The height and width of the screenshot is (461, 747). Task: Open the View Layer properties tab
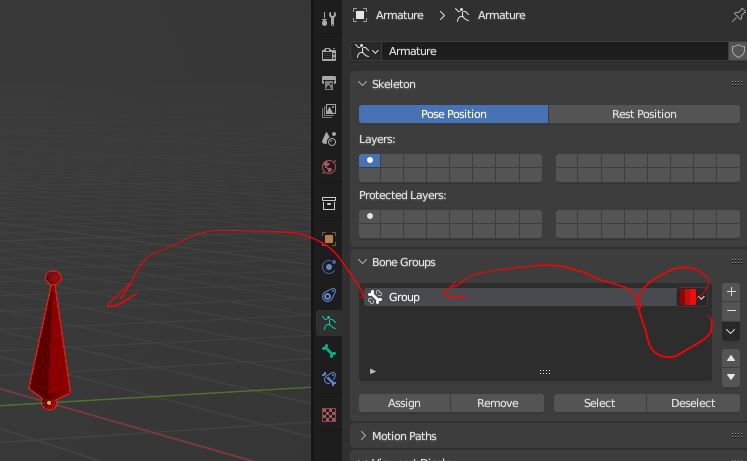[x=329, y=111]
